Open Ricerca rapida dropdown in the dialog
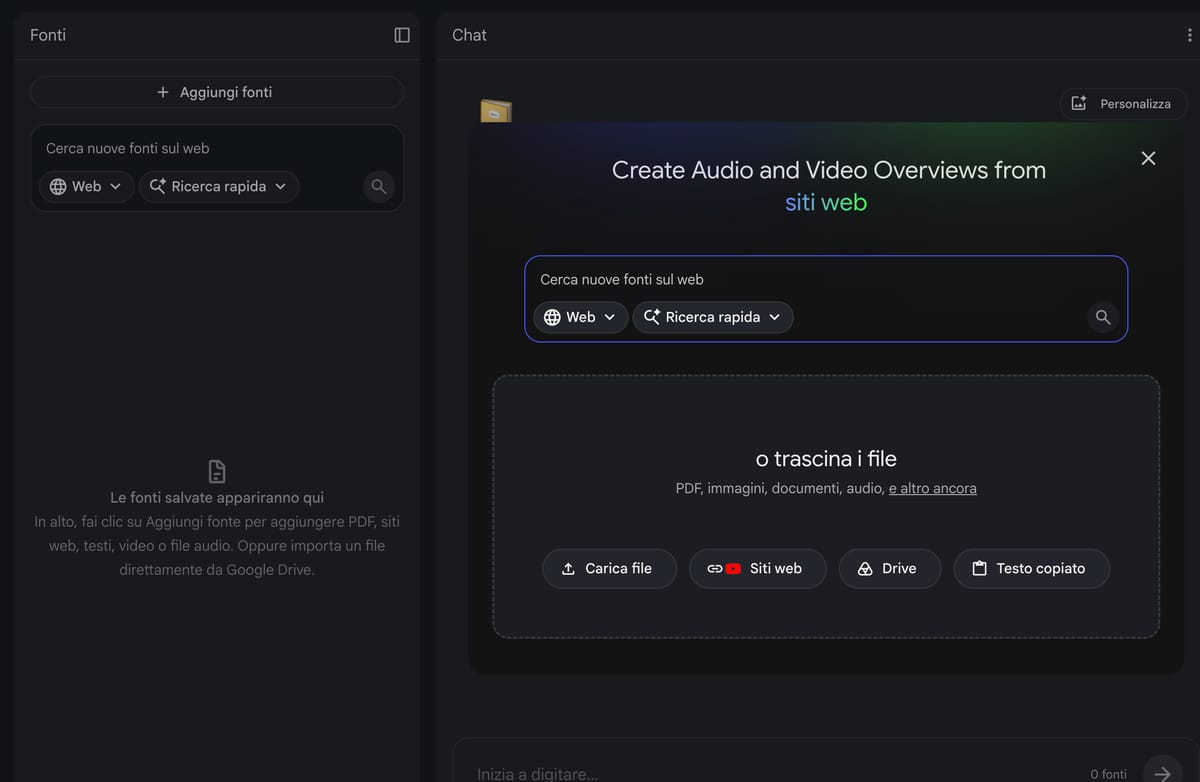 [713, 317]
